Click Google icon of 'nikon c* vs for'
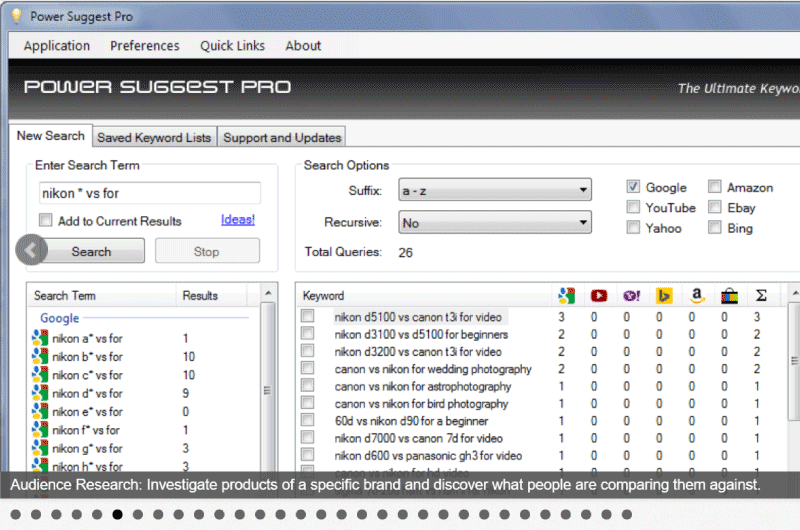 (x=40, y=375)
